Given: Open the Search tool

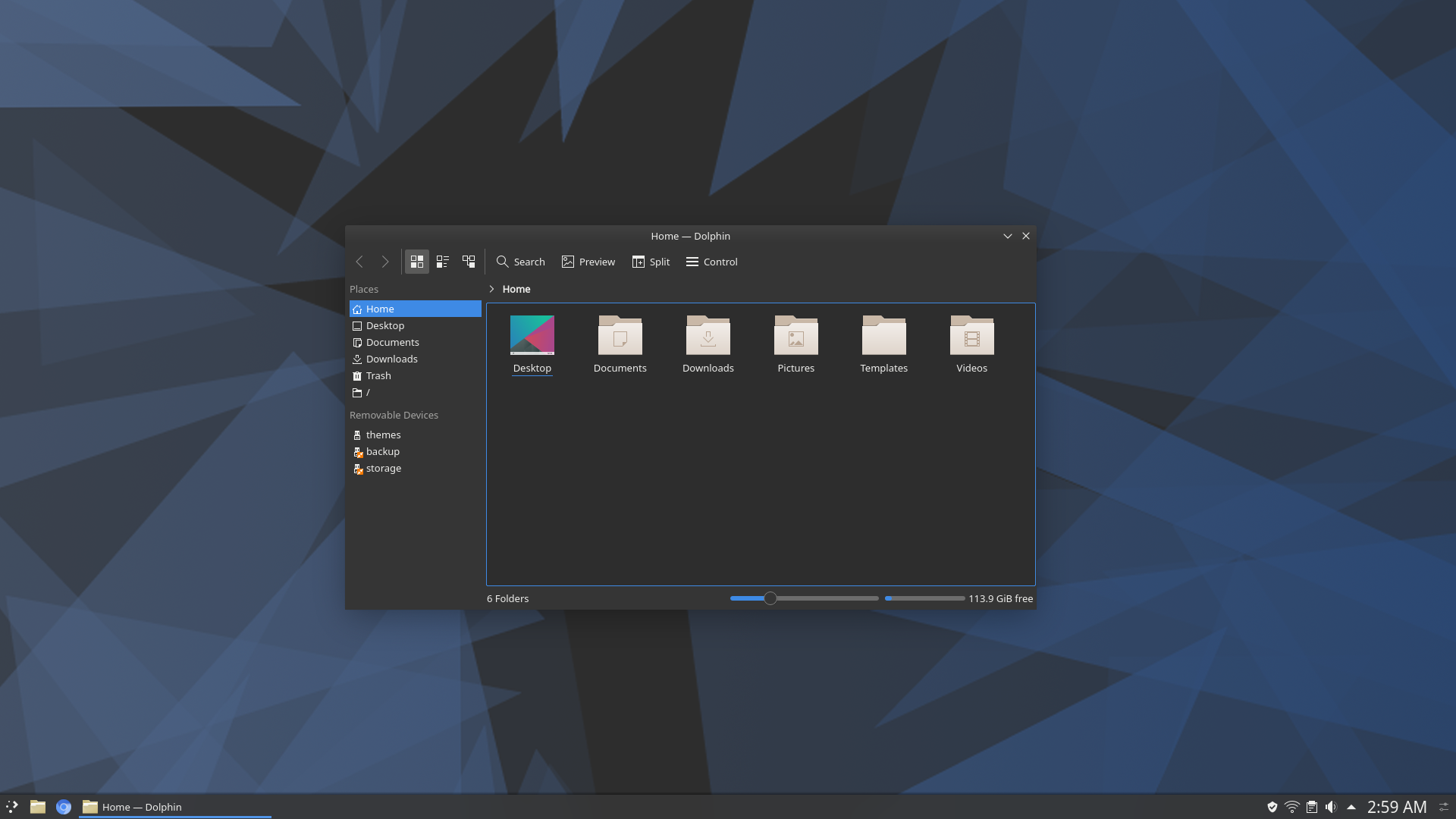Looking at the screenshot, I should [521, 262].
